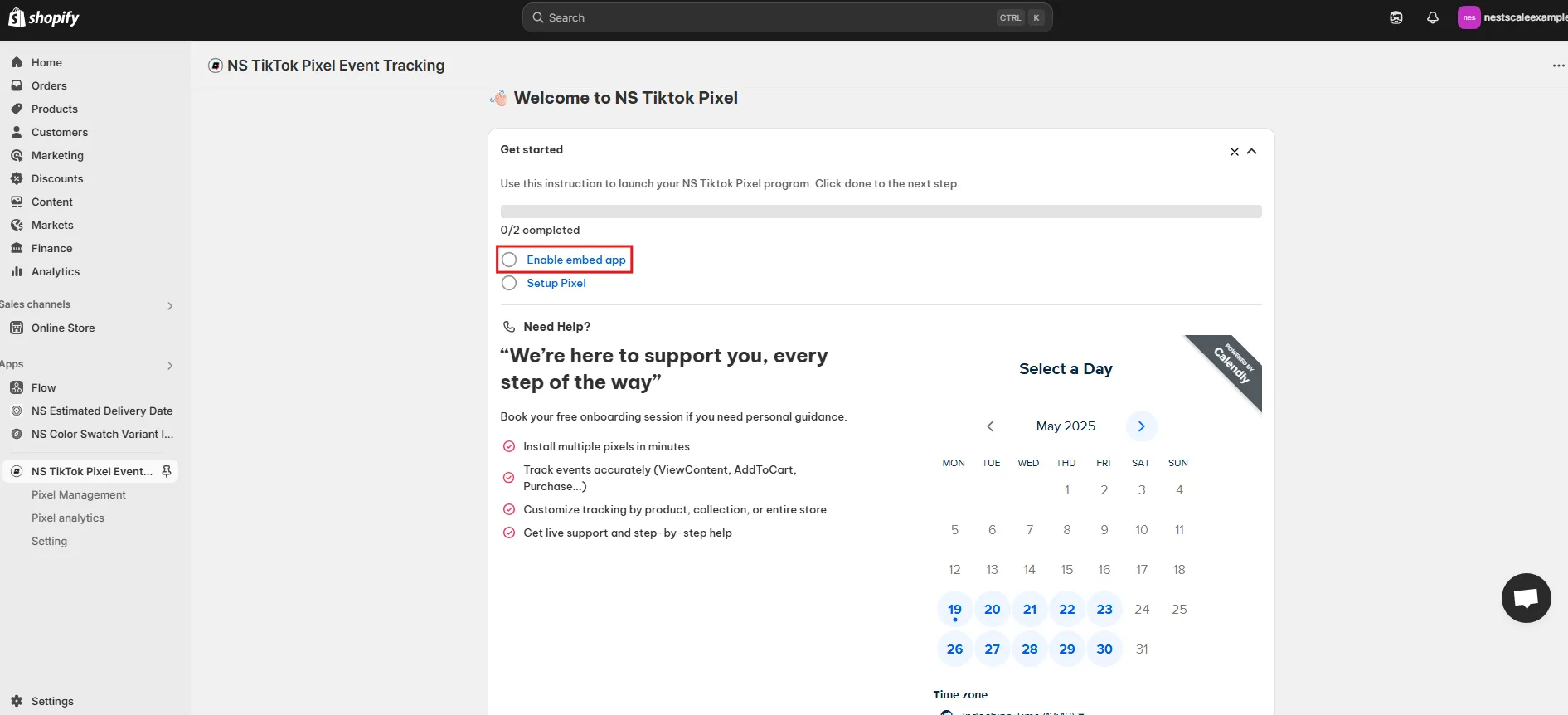Open Products in the sidebar

(55, 109)
